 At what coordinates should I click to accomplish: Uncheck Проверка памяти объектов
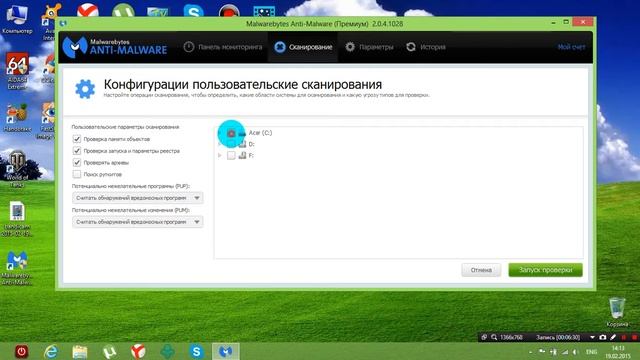[77, 139]
